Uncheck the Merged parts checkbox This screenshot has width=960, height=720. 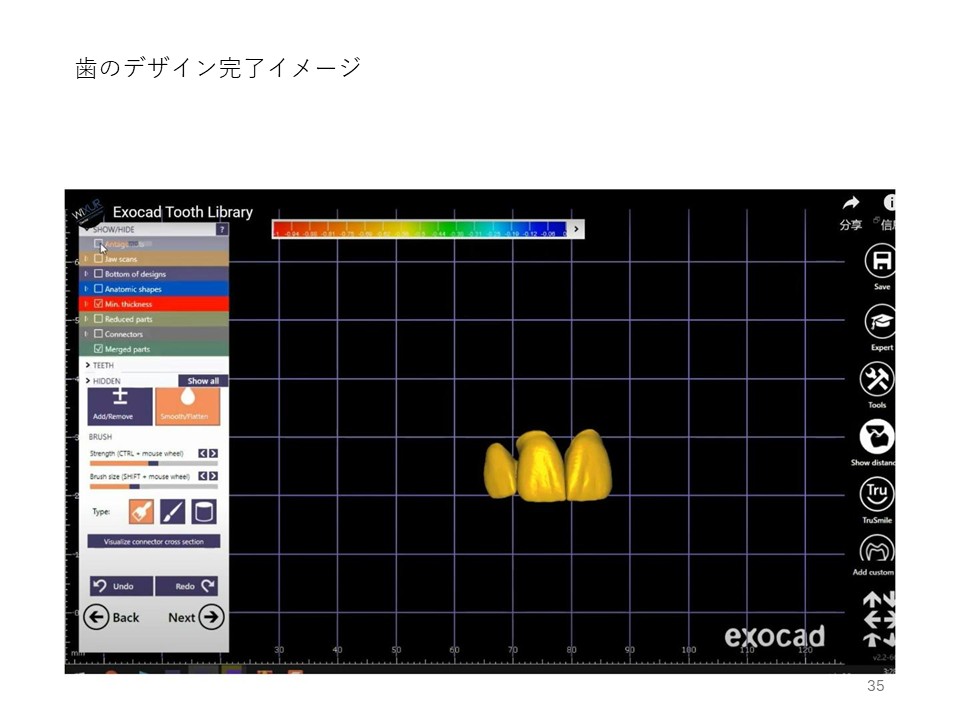coord(98,349)
